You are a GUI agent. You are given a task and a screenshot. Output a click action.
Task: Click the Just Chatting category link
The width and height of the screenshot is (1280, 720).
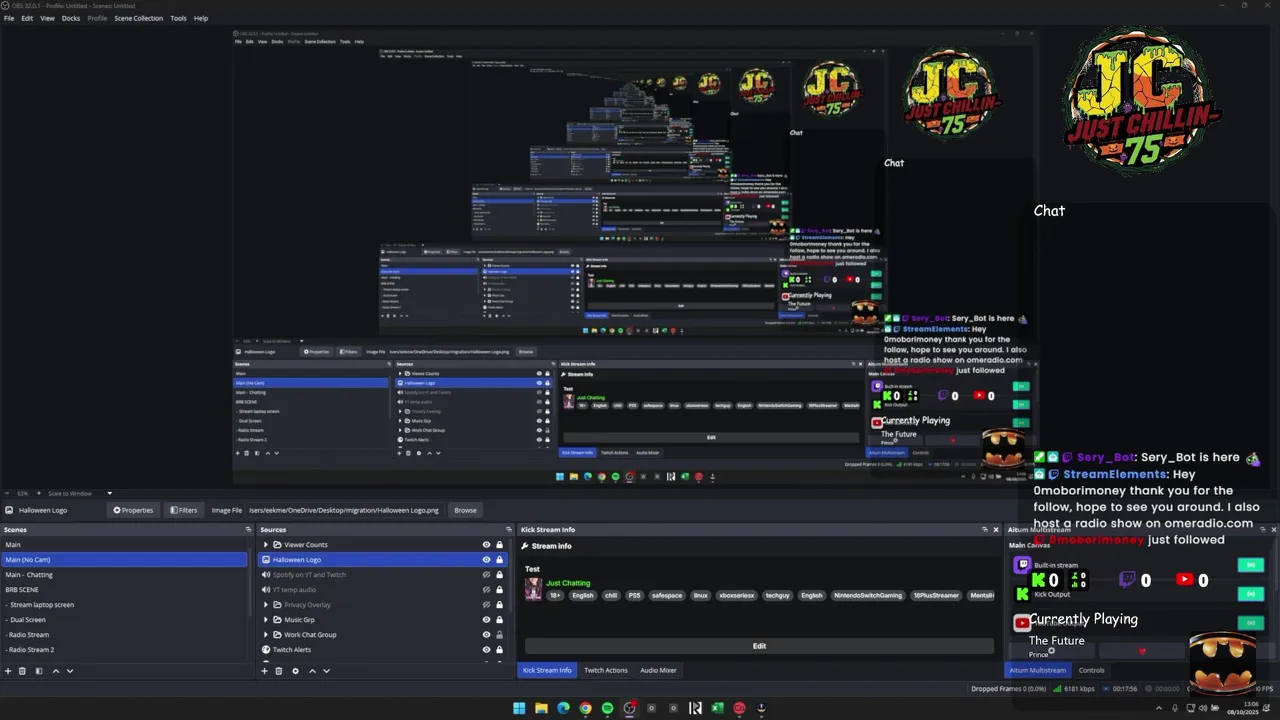(568, 583)
